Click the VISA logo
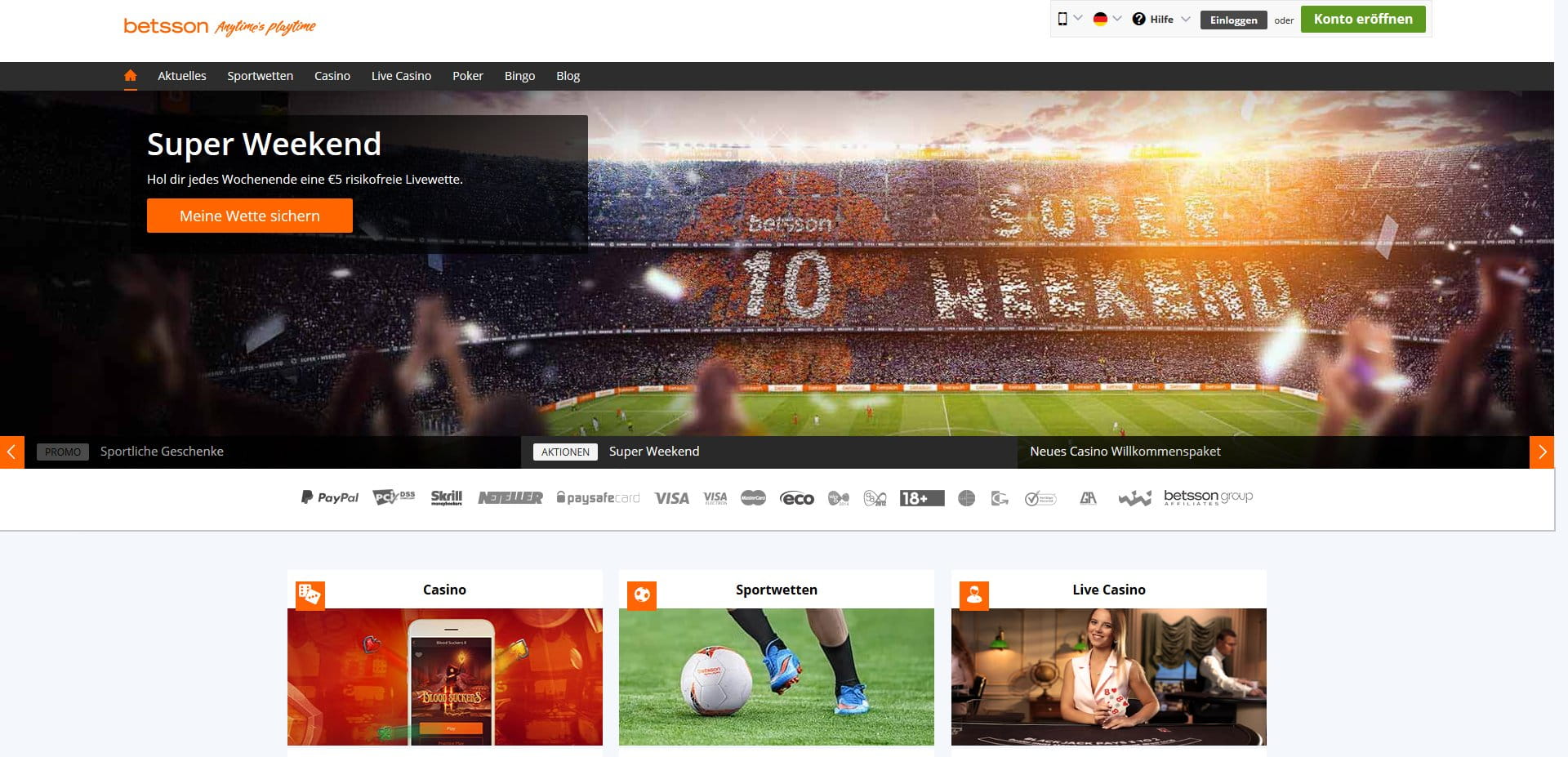 pos(671,498)
